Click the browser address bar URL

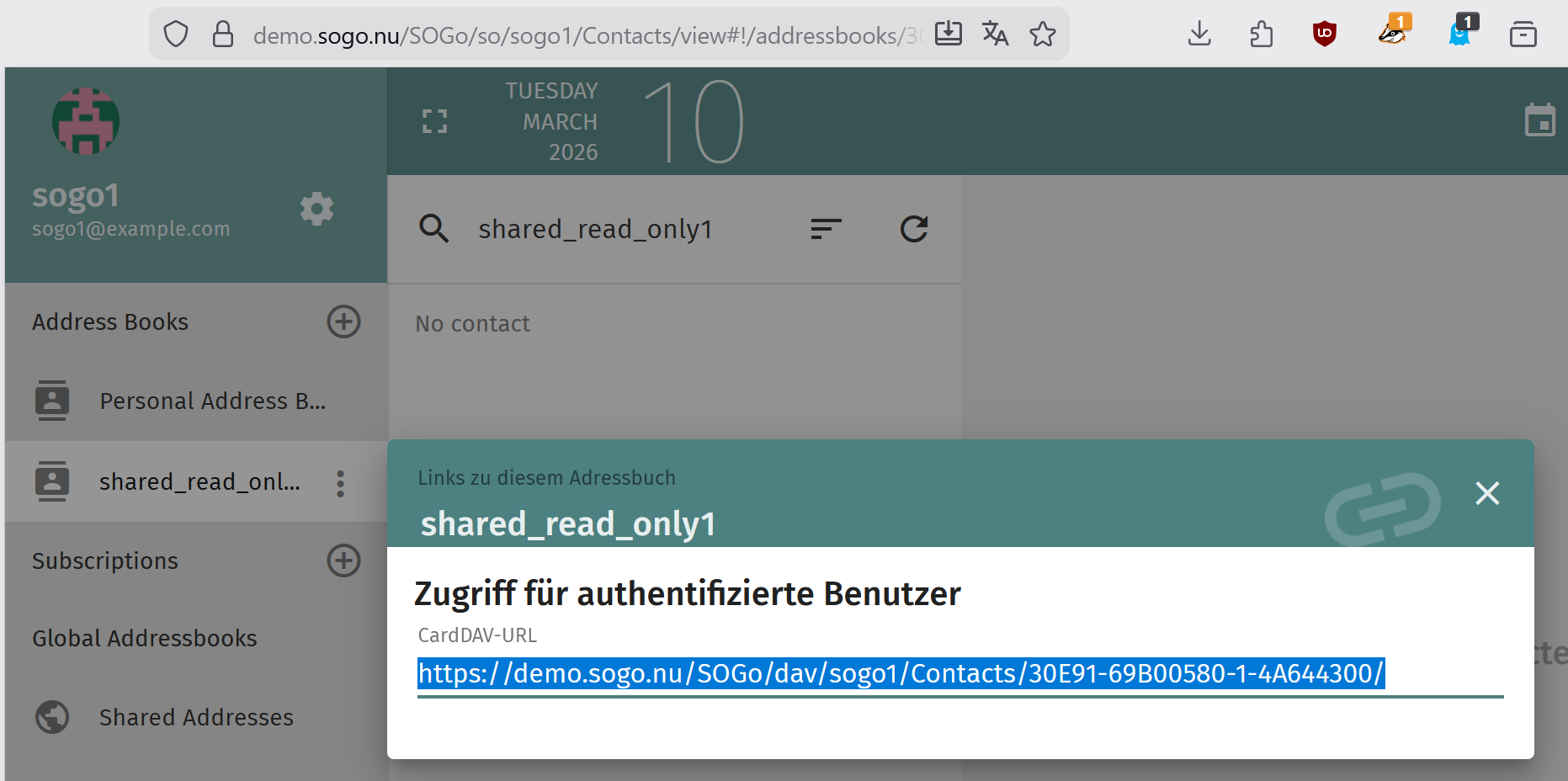[581, 35]
